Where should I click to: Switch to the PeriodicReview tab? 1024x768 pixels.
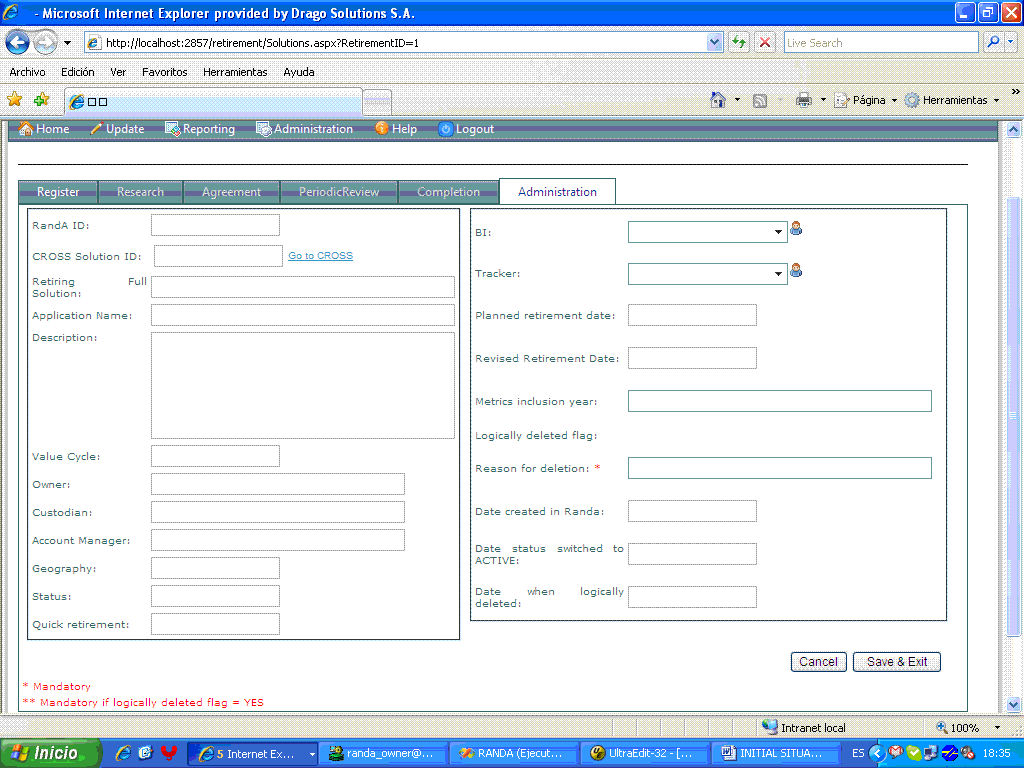(x=339, y=192)
